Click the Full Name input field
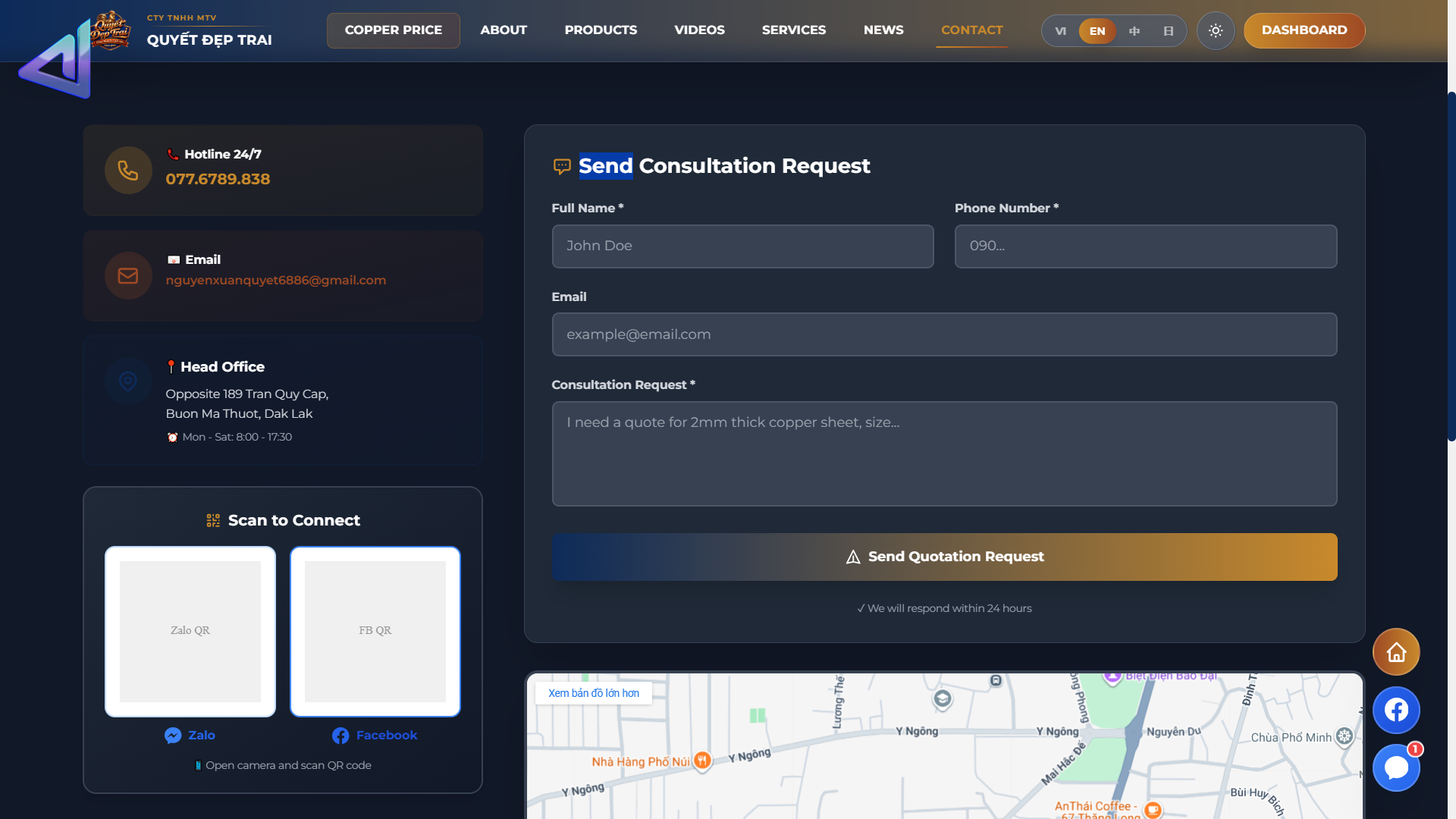The height and width of the screenshot is (819, 1456). 742,246
